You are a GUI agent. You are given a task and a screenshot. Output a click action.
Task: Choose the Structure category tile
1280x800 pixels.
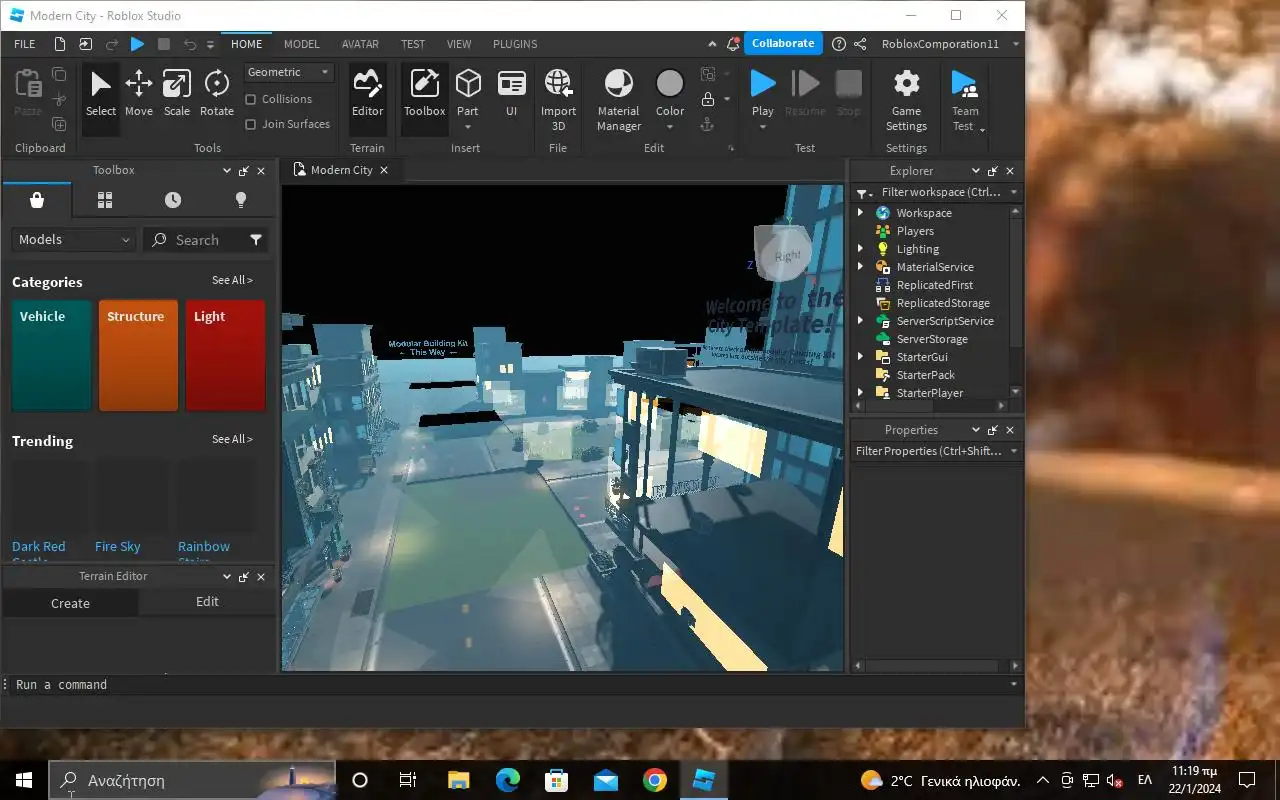[x=138, y=355]
